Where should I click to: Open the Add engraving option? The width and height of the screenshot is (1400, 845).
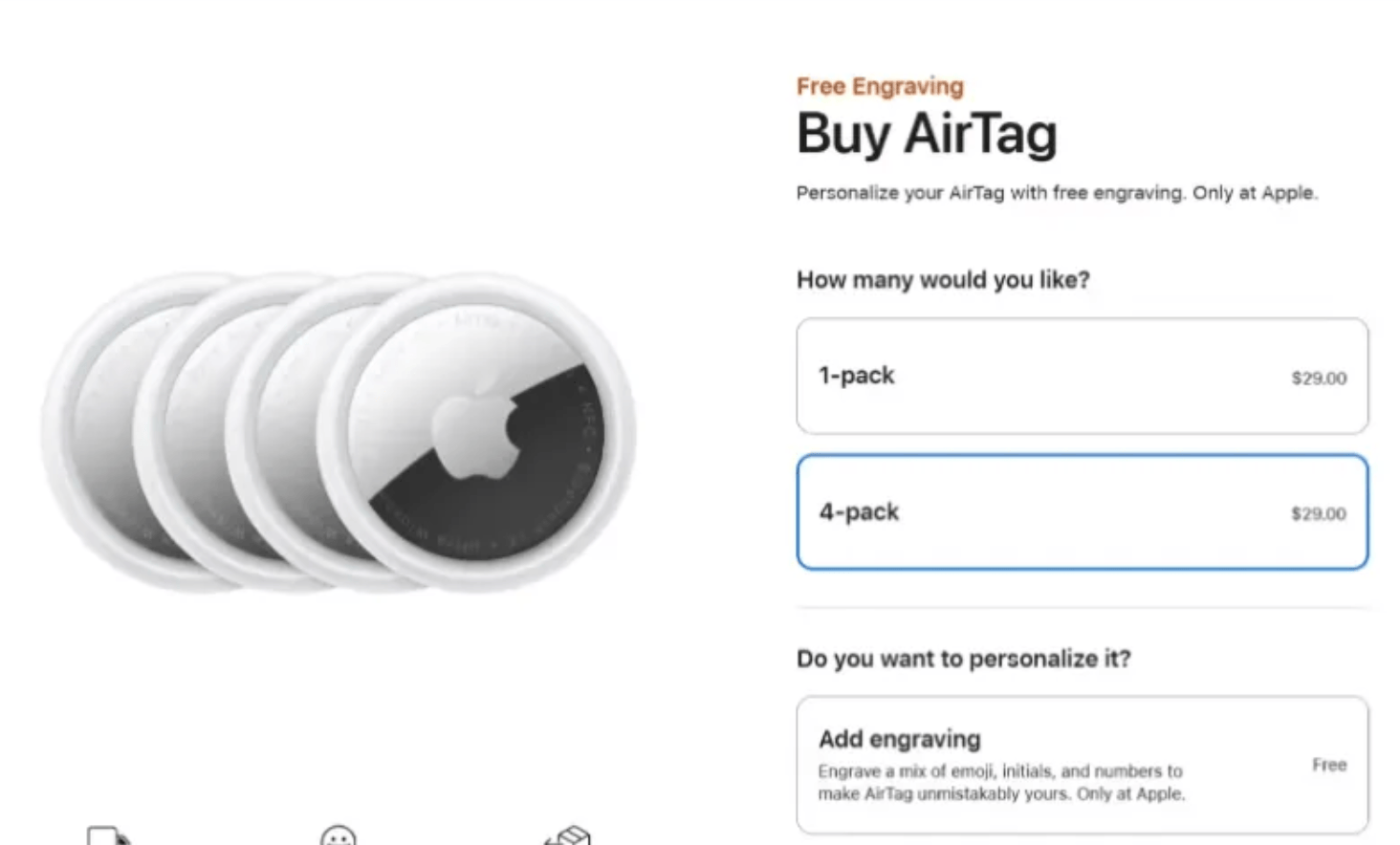pos(1082,764)
